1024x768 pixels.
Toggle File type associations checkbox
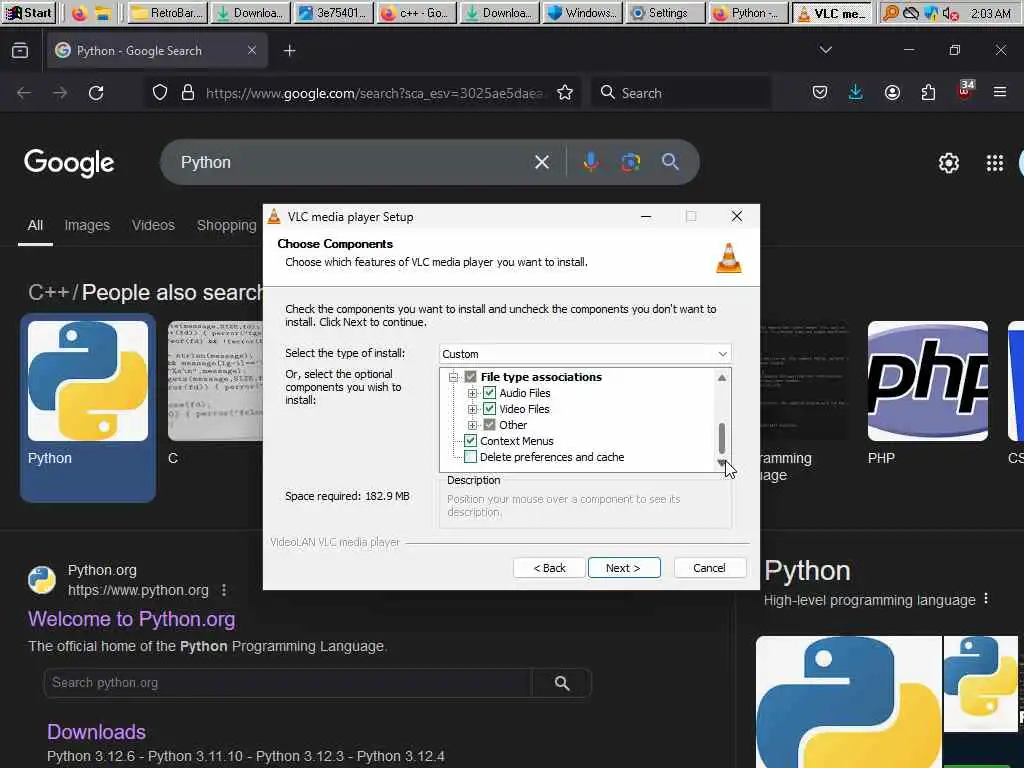click(x=470, y=377)
